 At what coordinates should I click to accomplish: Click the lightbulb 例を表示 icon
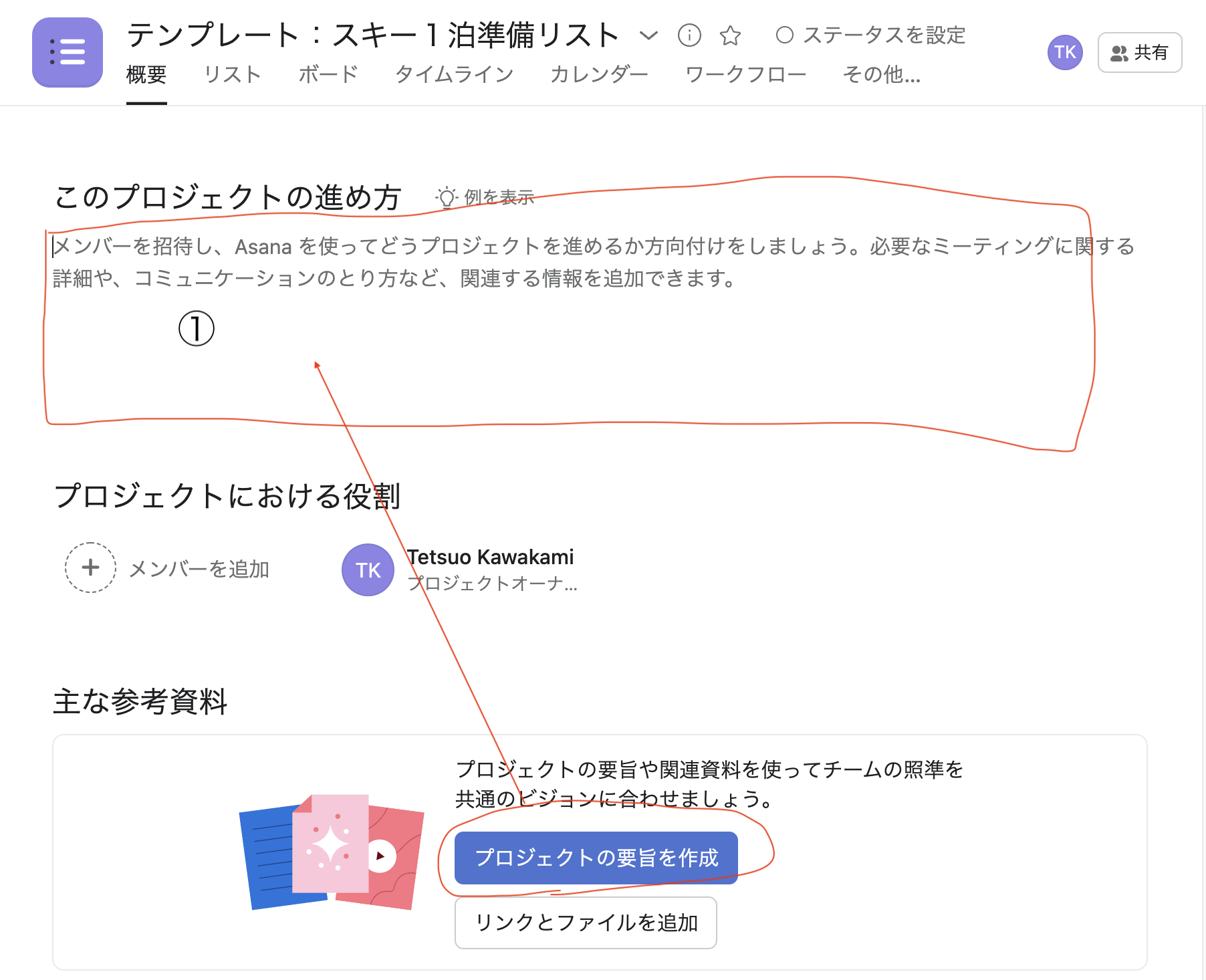[x=446, y=197]
